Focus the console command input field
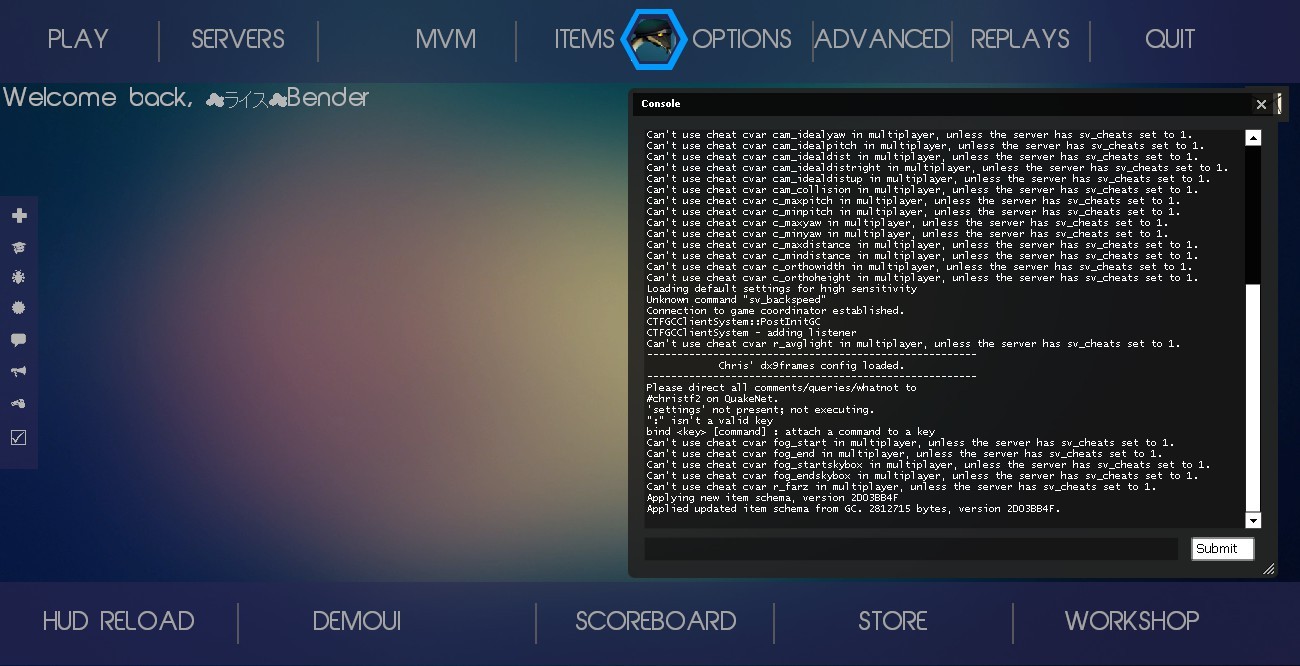 tap(911, 549)
